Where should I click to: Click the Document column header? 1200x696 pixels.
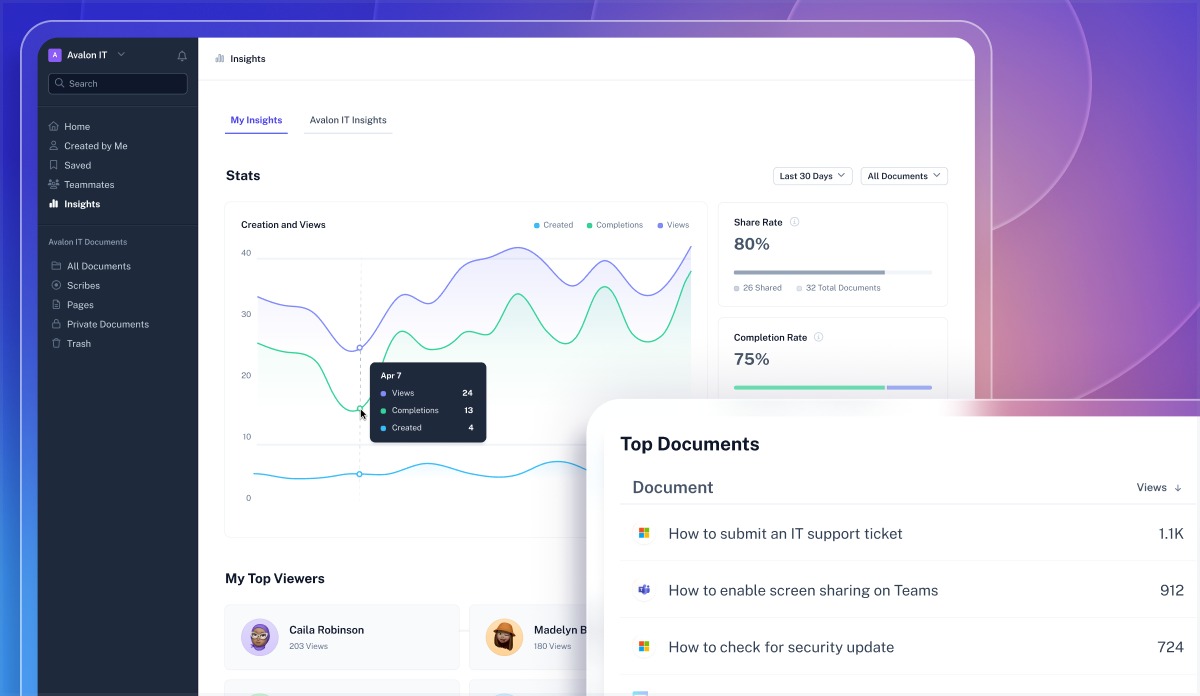click(673, 488)
